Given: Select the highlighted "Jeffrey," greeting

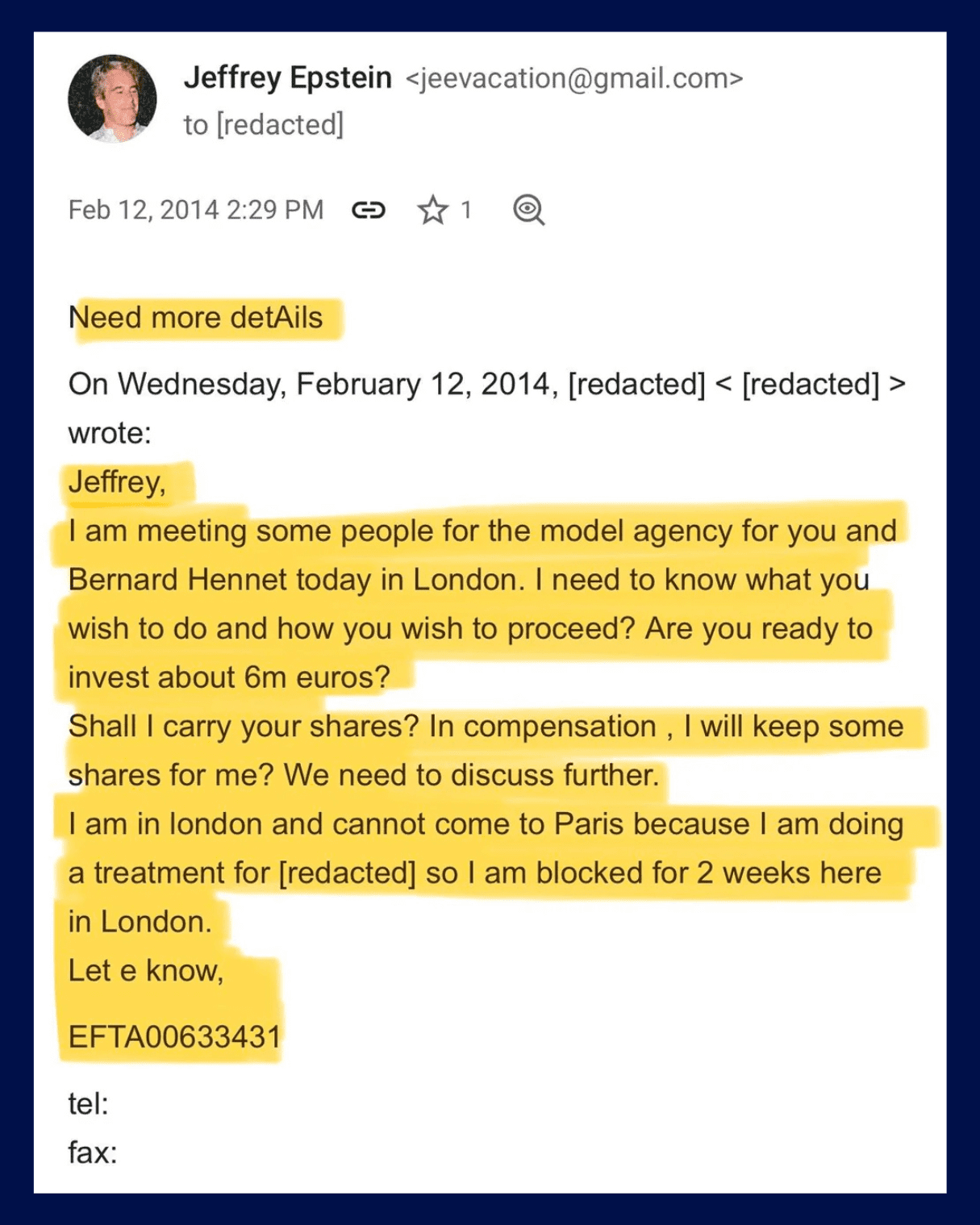Looking at the screenshot, I should click(x=117, y=482).
